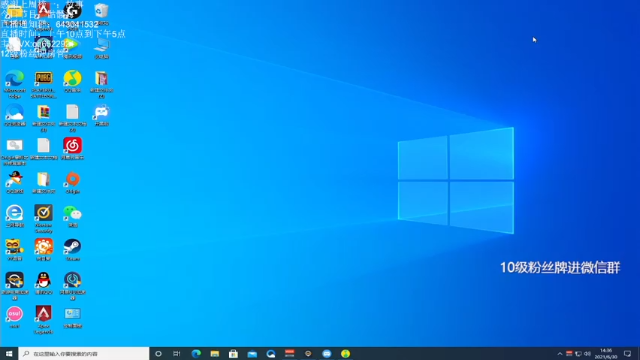Launch Microsoft Edge from the desktop
640x360 pixels.
tap(14, 78)
